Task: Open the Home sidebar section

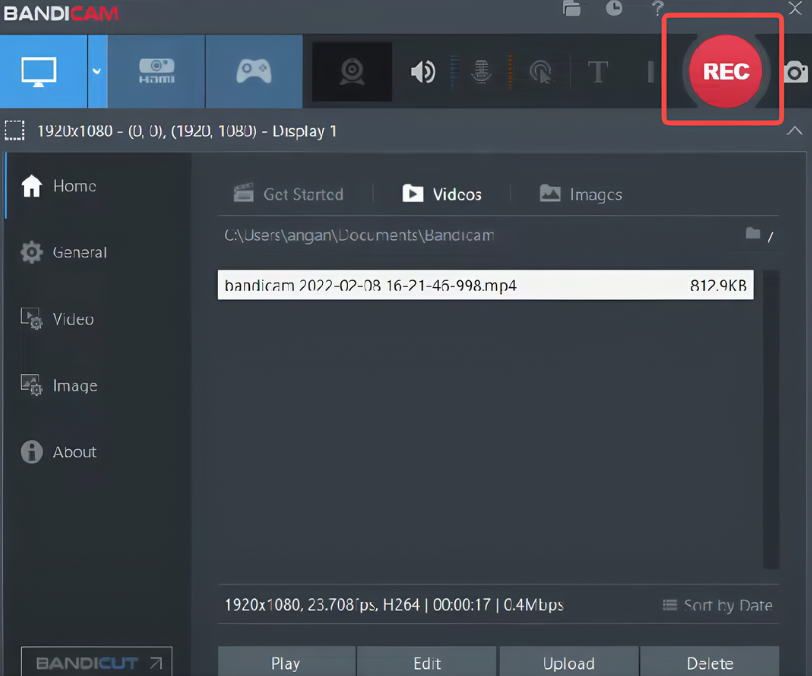Action: [59, 186]
